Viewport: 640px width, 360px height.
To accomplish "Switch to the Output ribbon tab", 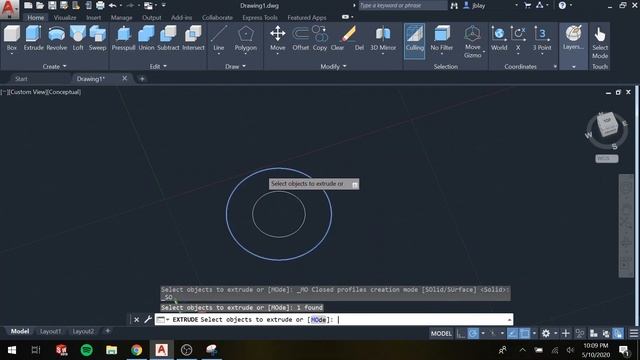I will 151,18.
